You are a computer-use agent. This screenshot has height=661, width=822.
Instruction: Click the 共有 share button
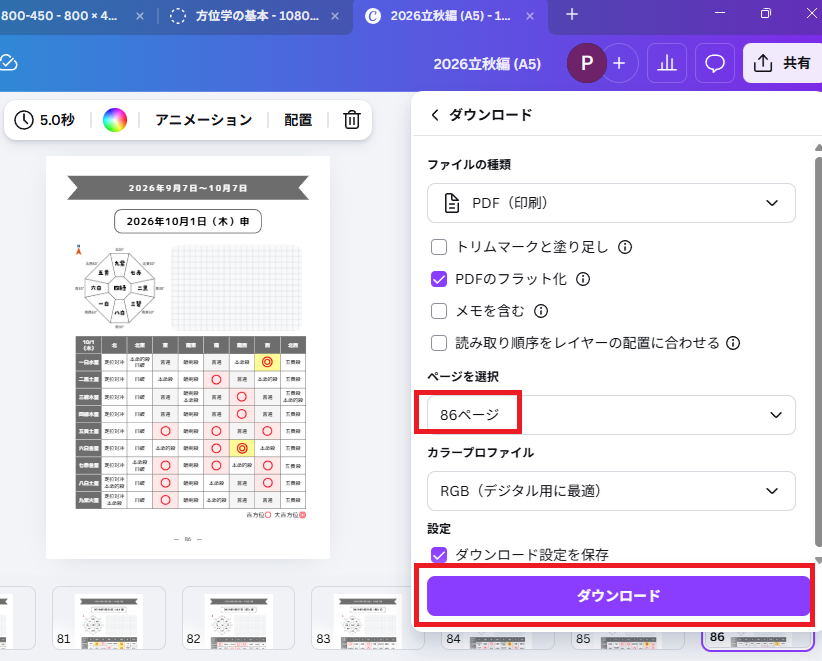pos(782,63)
